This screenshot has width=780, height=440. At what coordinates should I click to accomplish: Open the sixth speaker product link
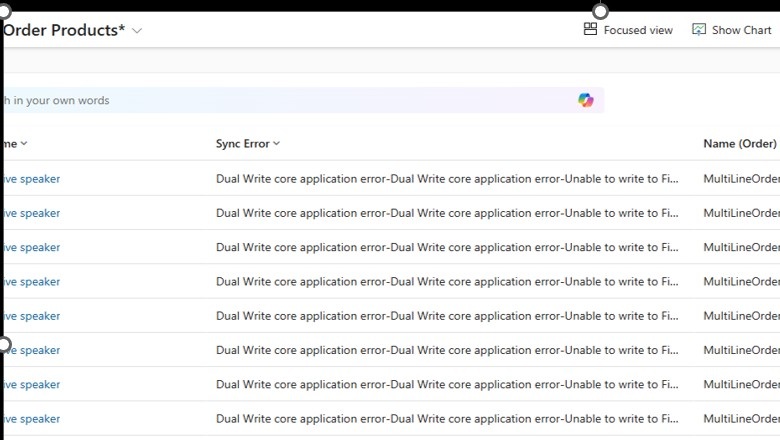32,351
